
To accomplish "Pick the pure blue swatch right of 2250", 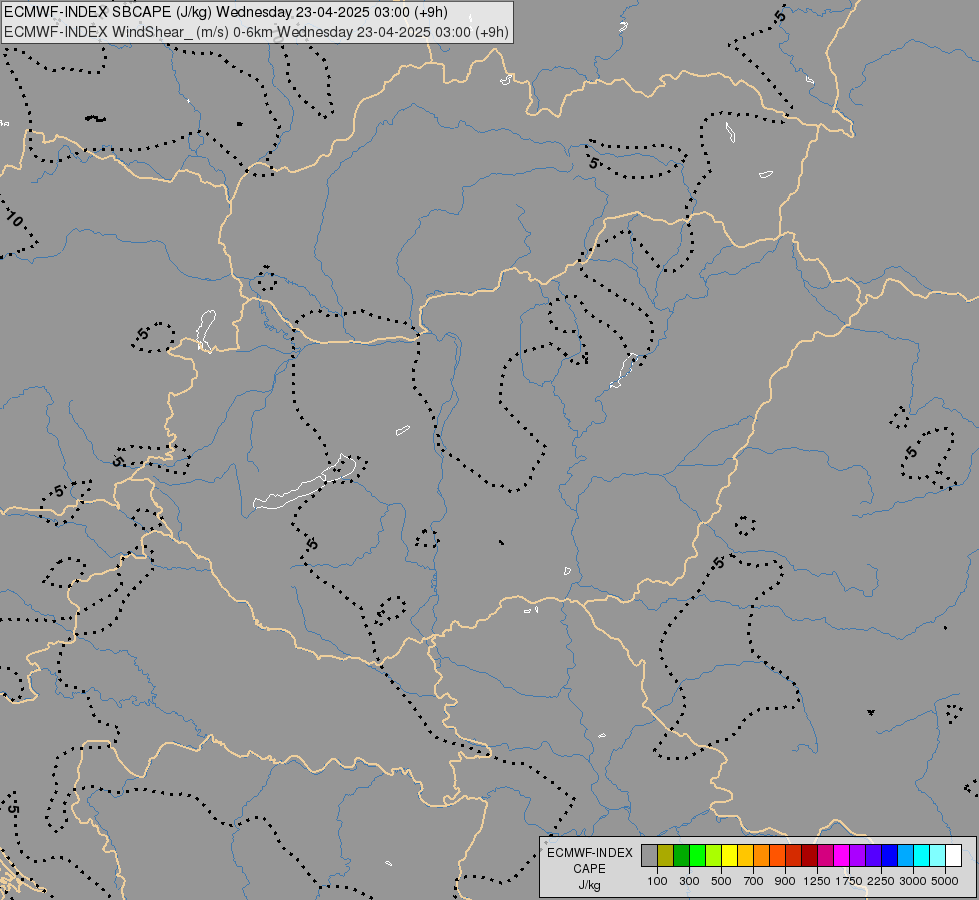I will pyautogui.click(x=889, y=855).
